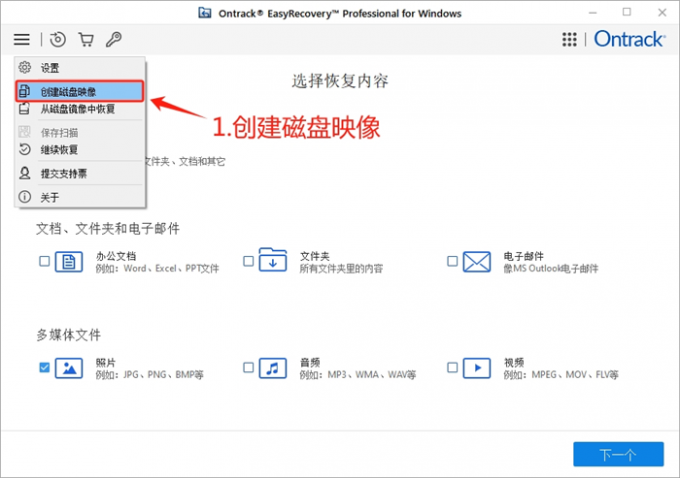680x478 pixels.
Task: Enable the 文件夹 checkbox
Action: point(248,261)
